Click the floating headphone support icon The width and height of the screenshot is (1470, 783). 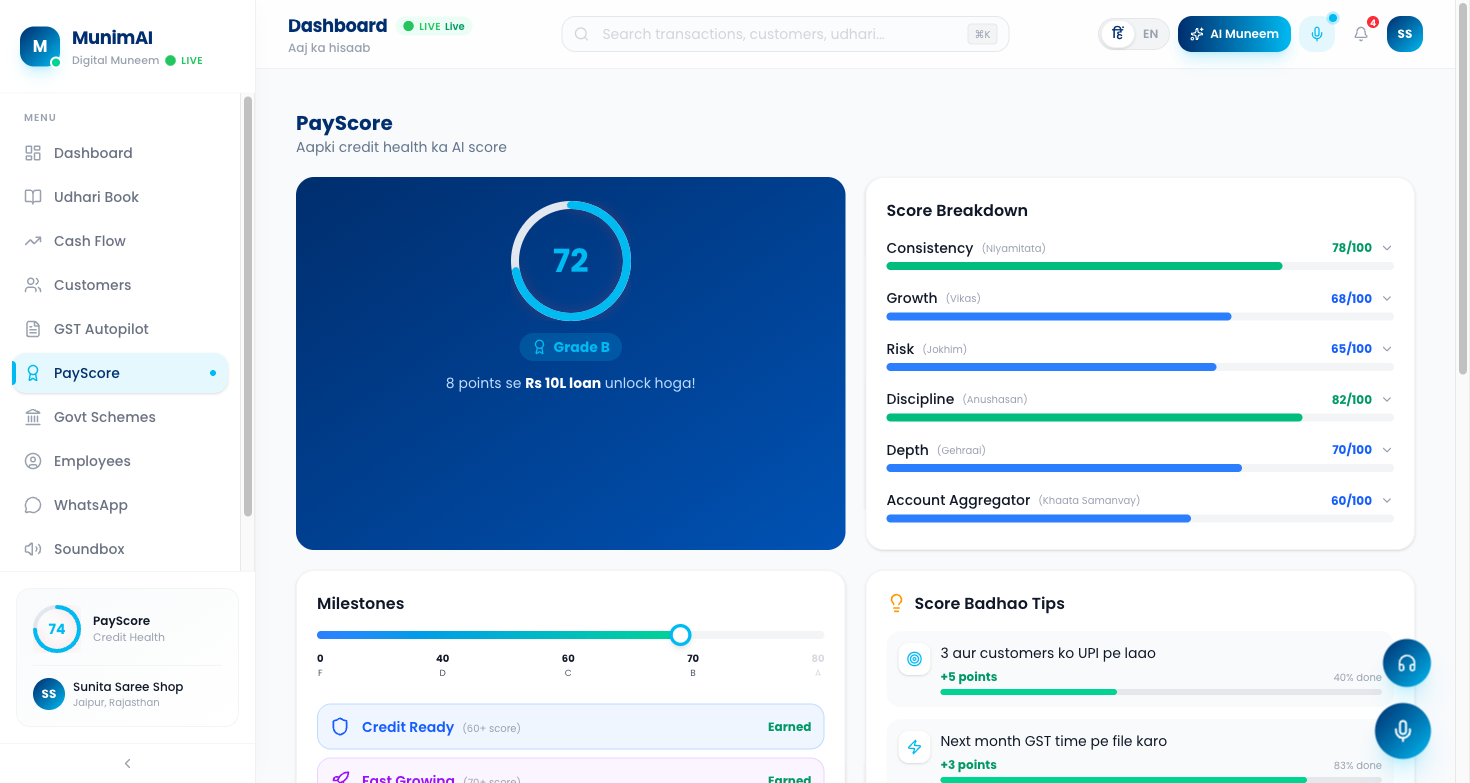1406,662
